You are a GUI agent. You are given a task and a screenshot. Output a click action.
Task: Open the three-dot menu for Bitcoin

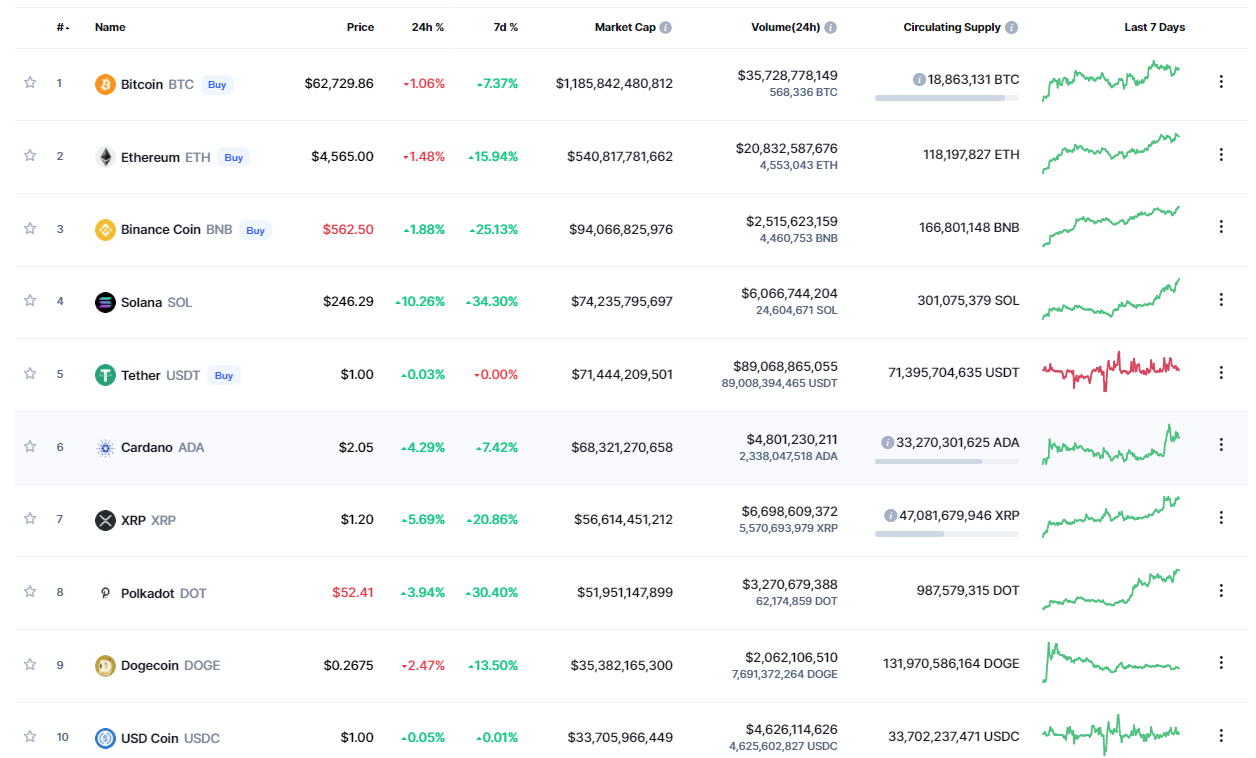pos(1221,82)
